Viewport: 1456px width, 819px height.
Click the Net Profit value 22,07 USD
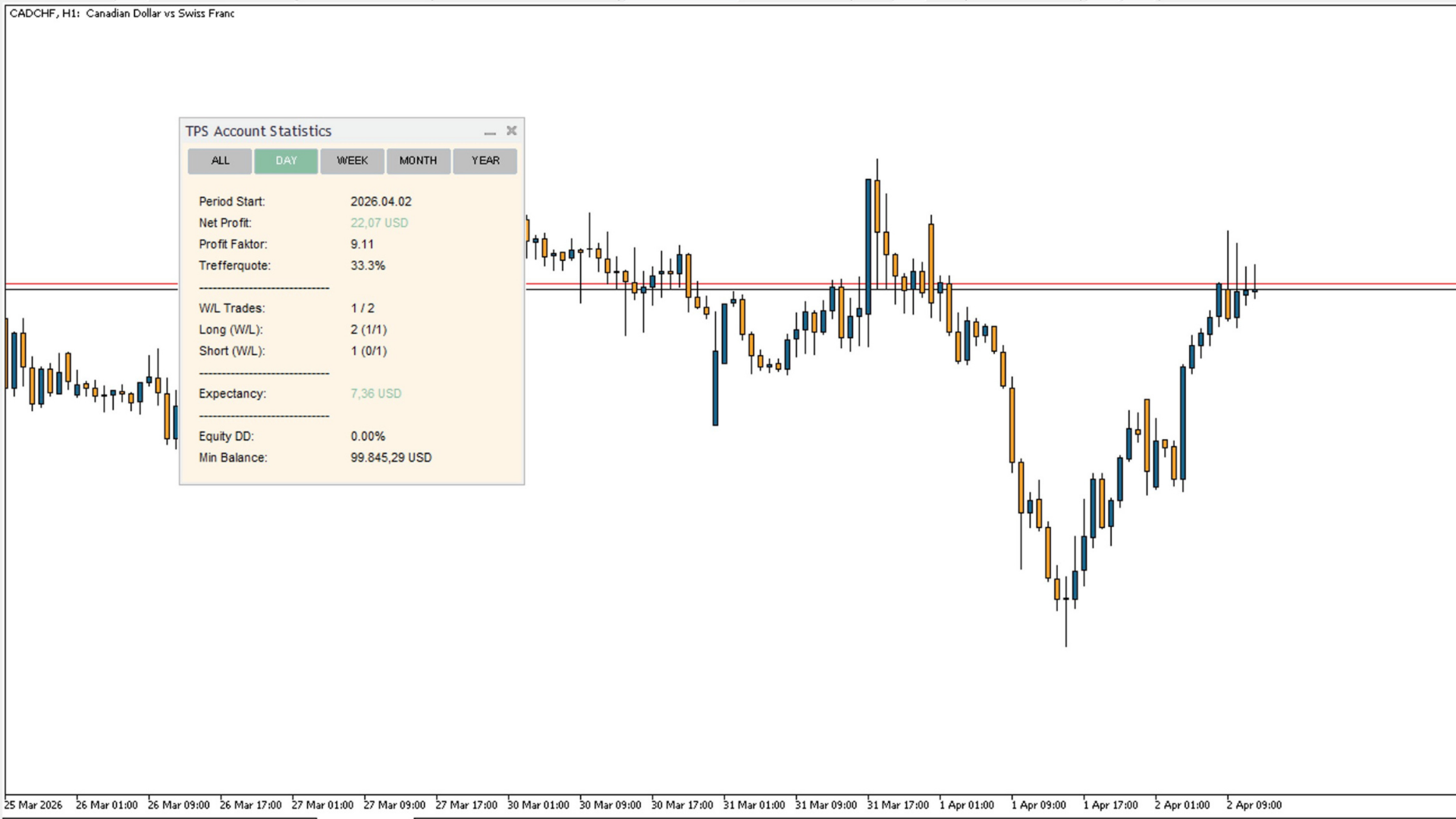379,223
